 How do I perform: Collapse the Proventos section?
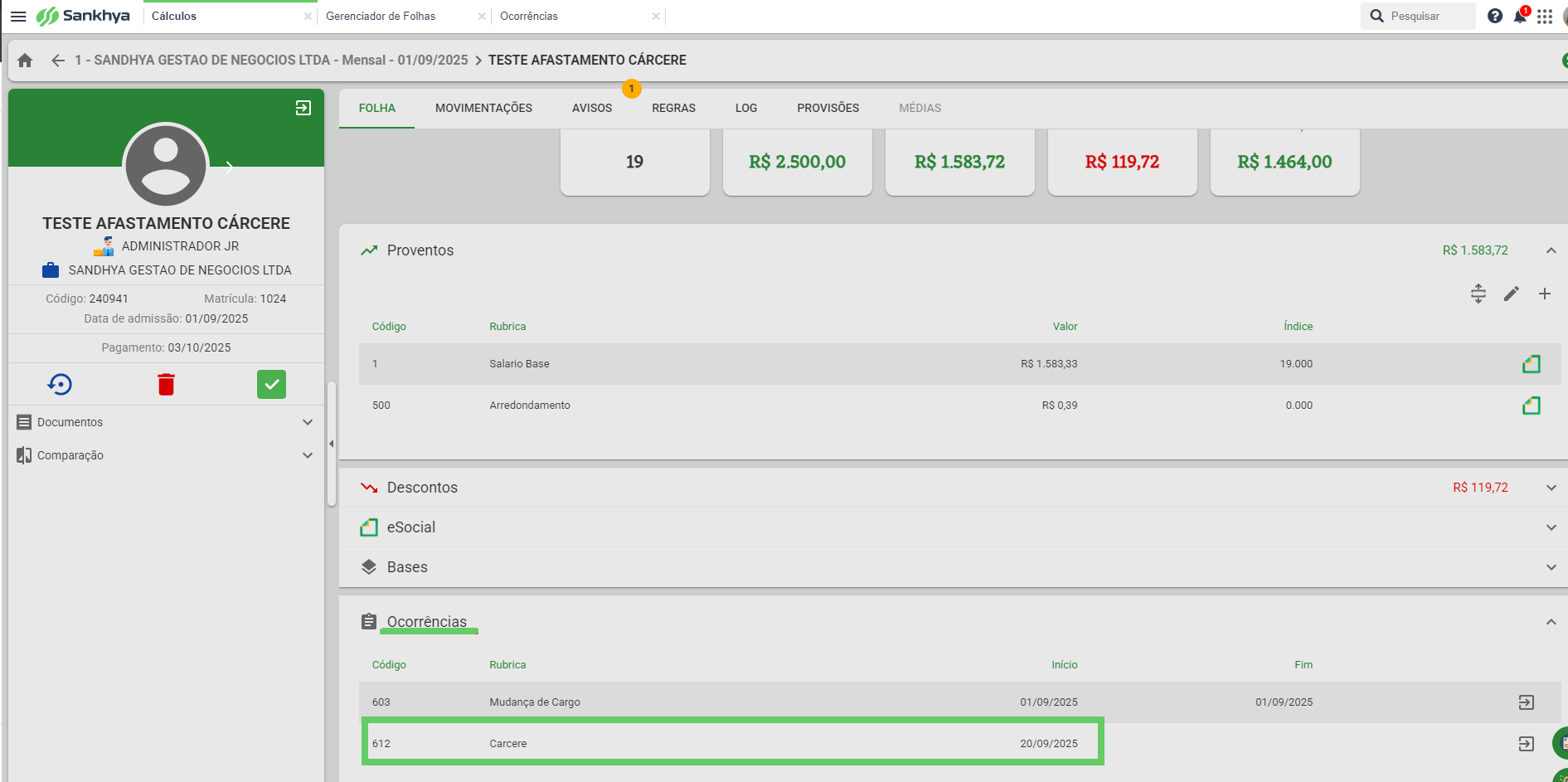click(1551, 250)
